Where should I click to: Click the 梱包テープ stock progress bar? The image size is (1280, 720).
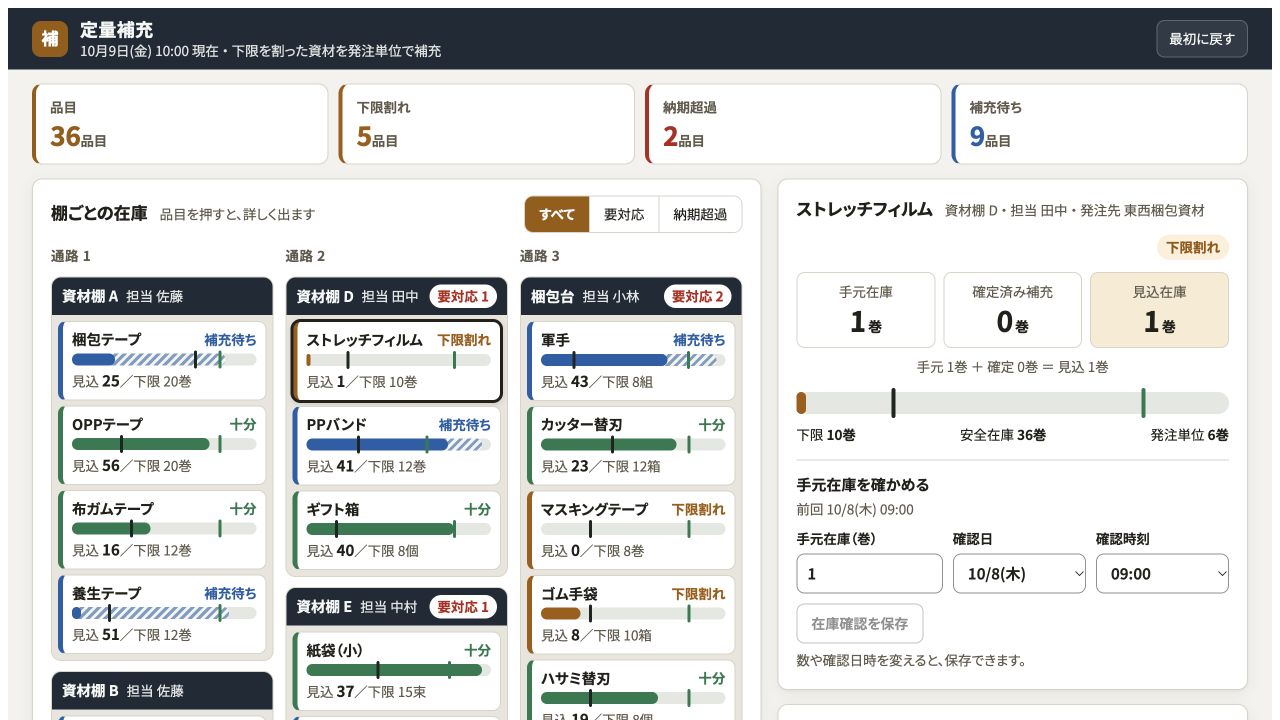click(164, 359)
